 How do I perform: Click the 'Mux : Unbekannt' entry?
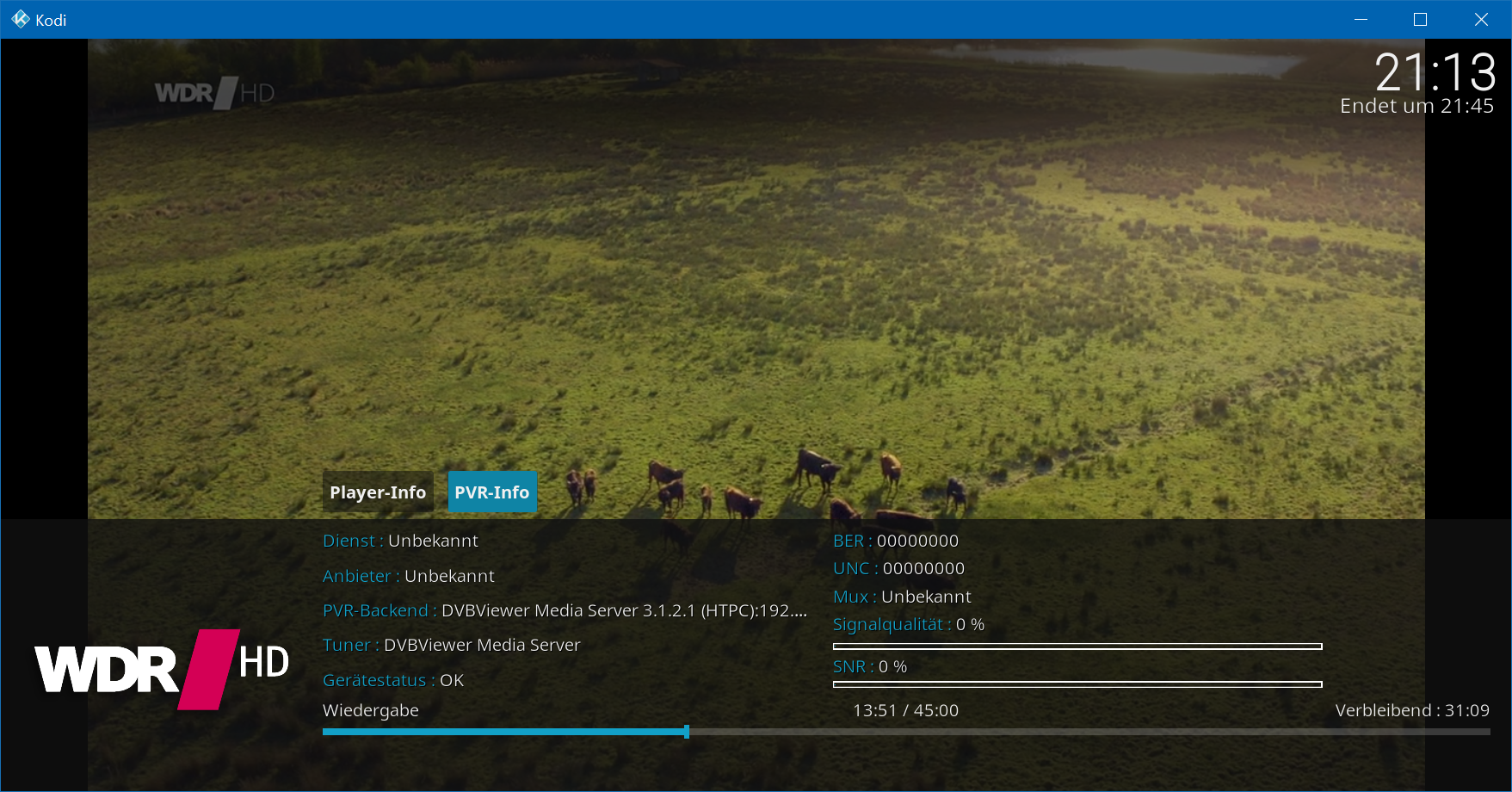[902, 597]
